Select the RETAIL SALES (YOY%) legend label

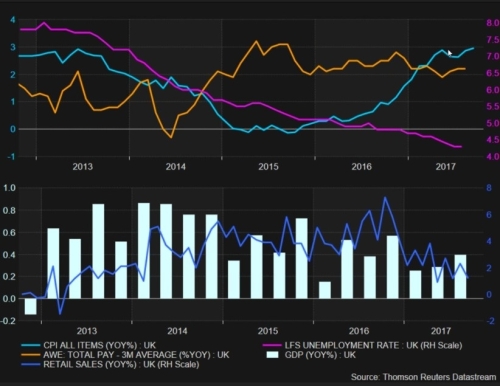121,364
